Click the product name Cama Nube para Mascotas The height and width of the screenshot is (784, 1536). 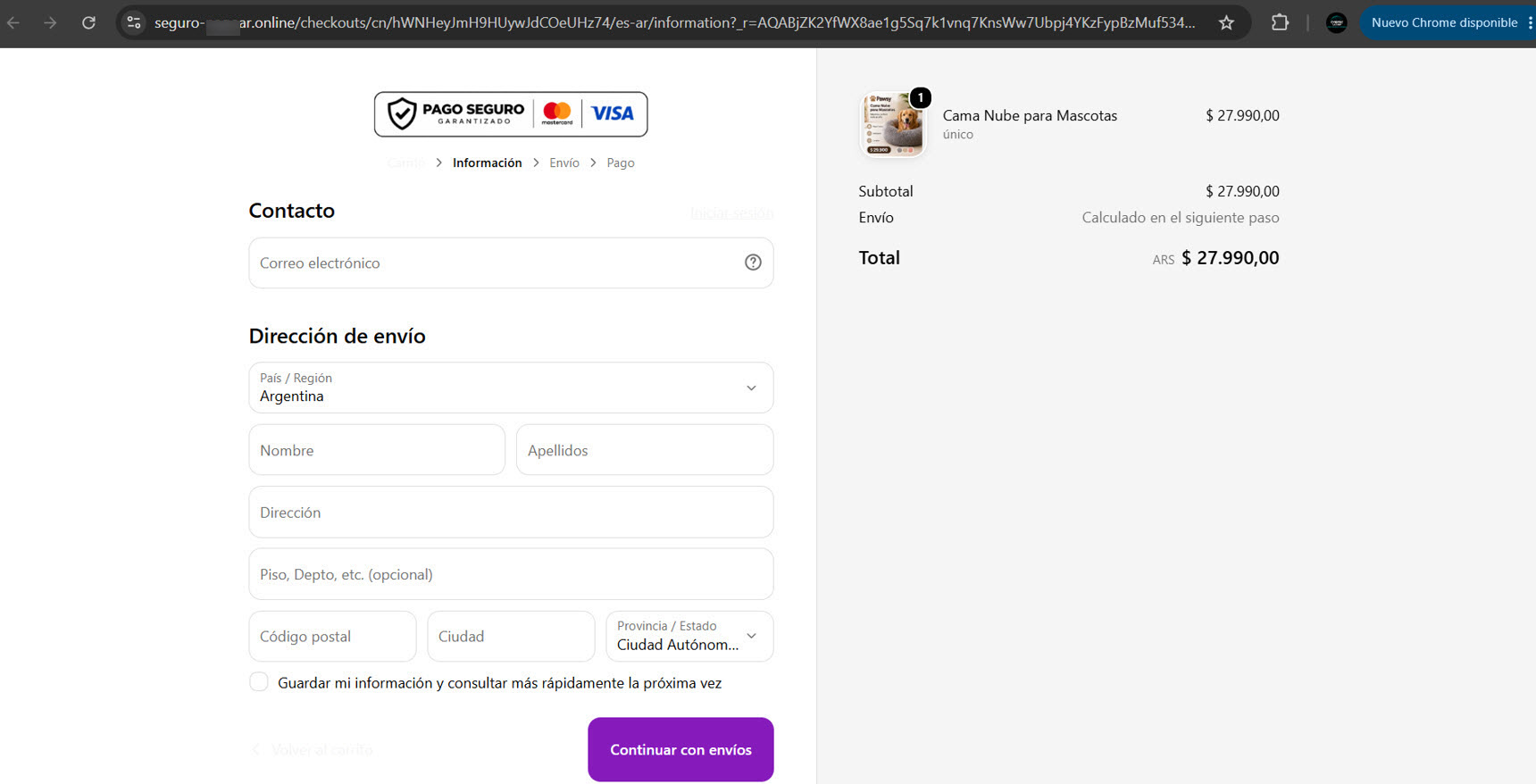coord(1030,115)
